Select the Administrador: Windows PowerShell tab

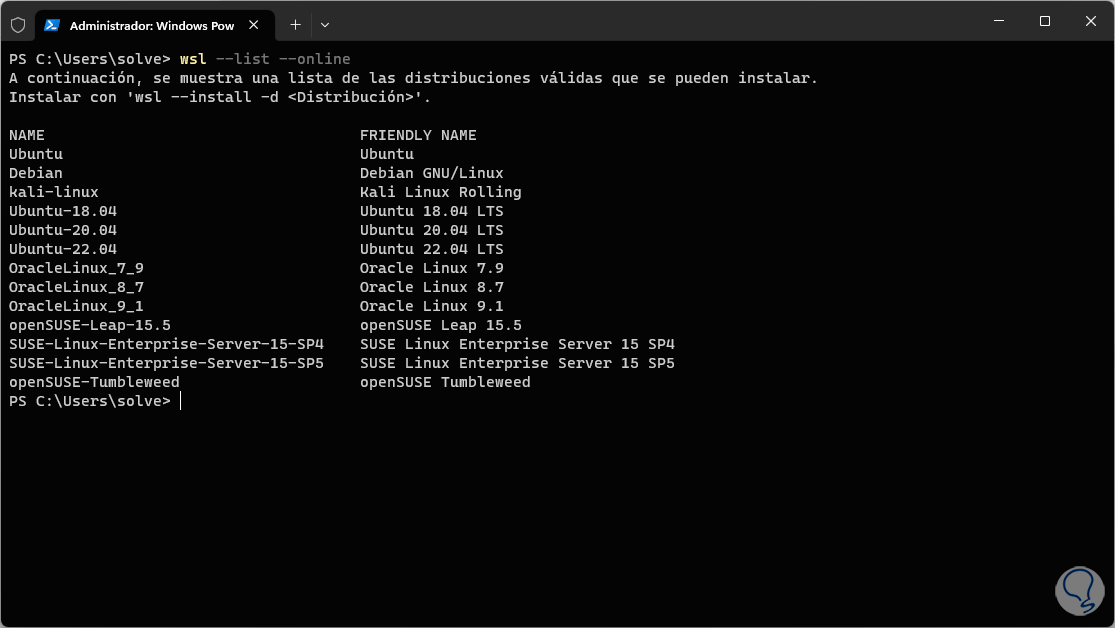tap(154, 26)
